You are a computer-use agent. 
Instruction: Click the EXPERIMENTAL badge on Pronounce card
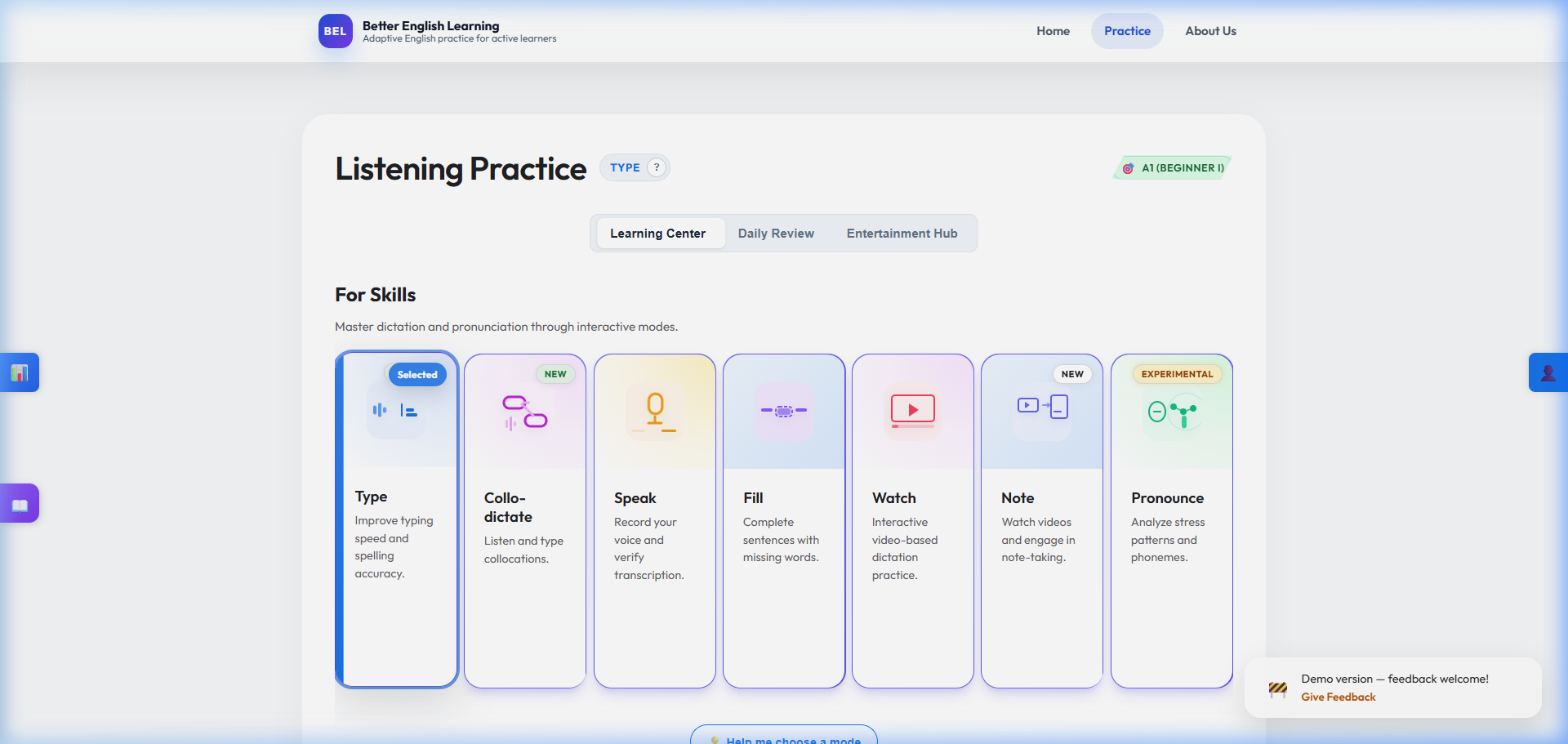pos(1177,374)
